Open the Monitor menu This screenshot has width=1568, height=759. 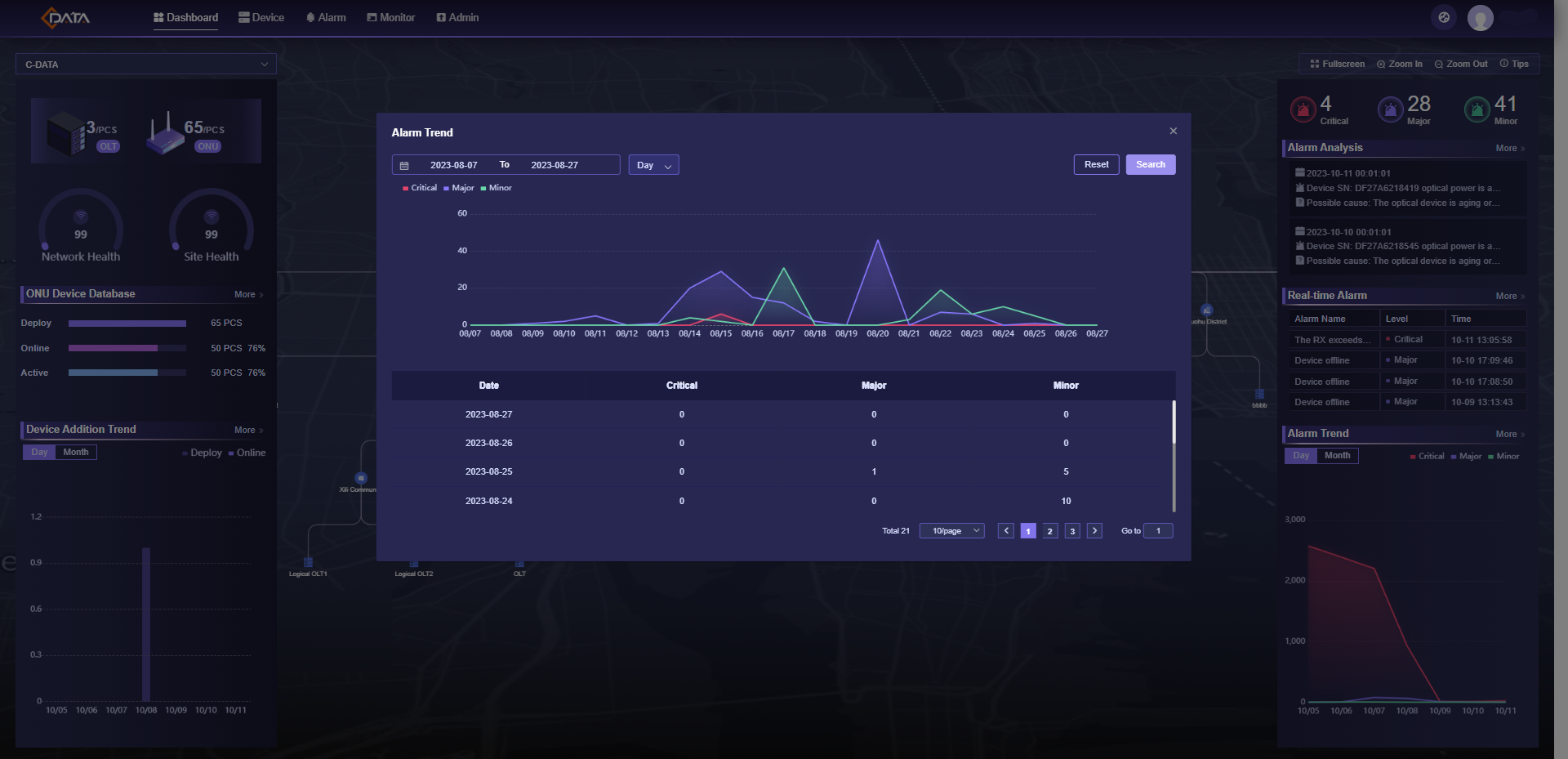391,17
